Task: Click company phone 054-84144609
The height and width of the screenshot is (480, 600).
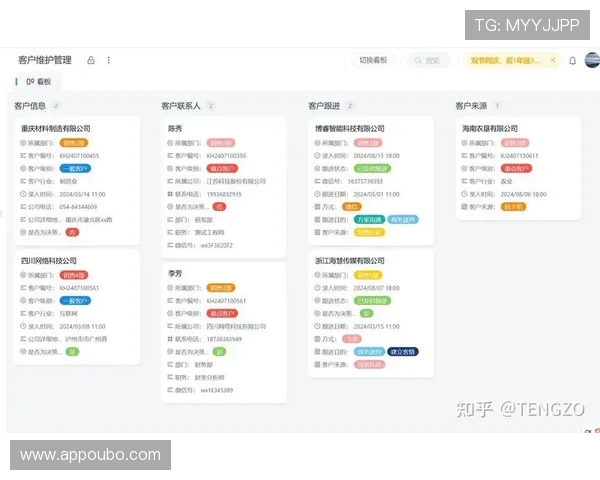Action: coord(78,207)
